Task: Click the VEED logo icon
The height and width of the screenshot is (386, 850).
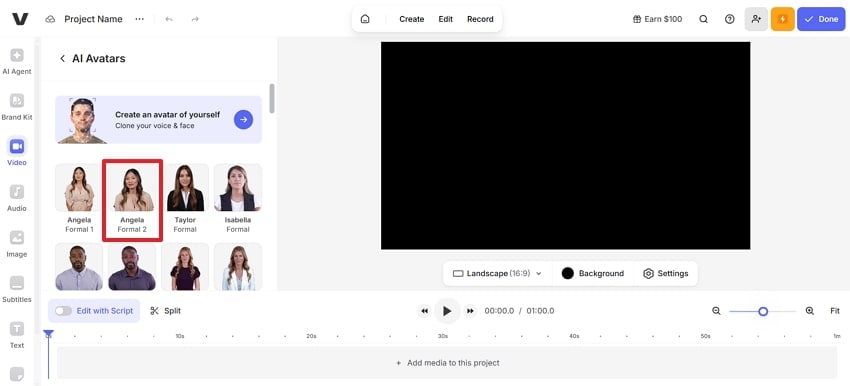Action: click(20, 19)
